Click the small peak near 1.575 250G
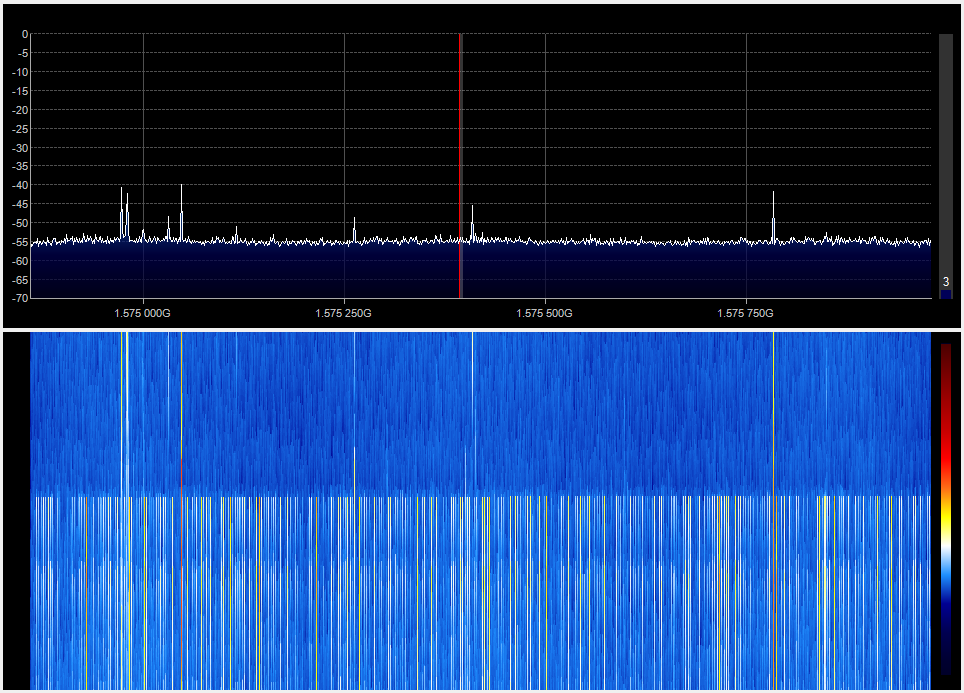This screenshot has height=693, width=964. coord(353,222)
